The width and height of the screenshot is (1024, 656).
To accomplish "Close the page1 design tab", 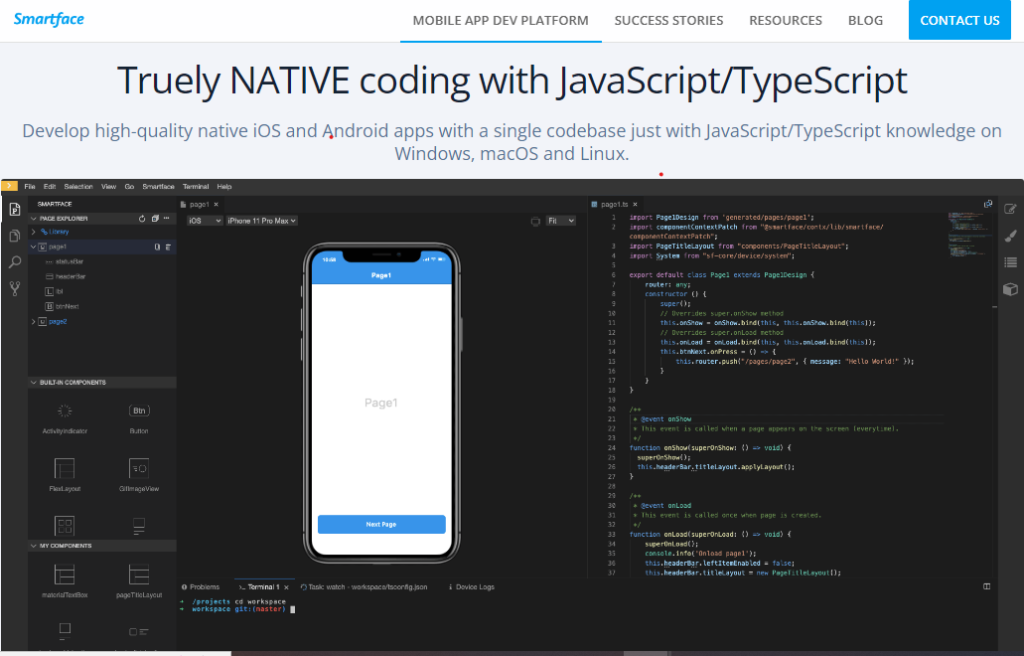I will point(216,205).
